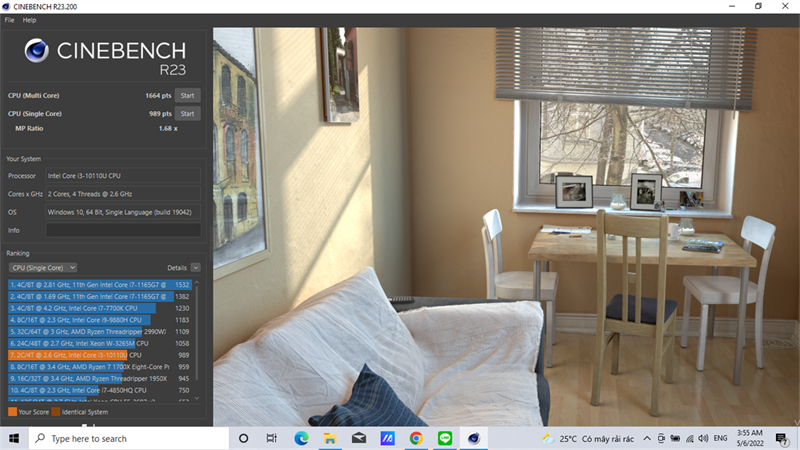Click the Meet Now tray icon
The height and width of the screenshot is (450, 800).
click(661, 438)
